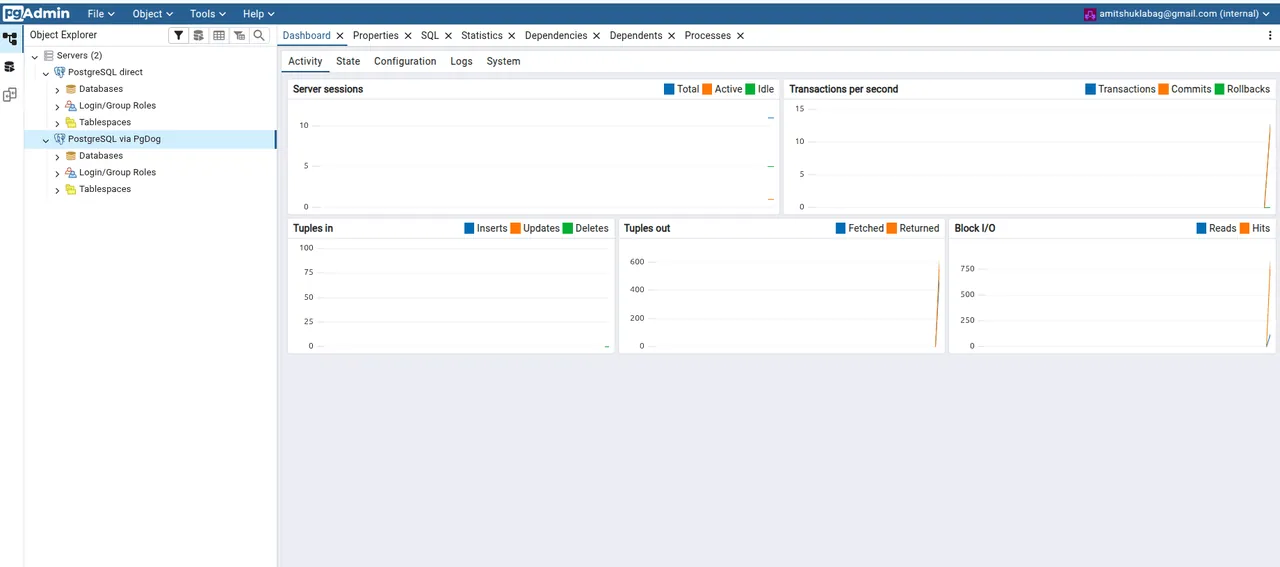This screenshot has height=567, width=1280.
Task: Close the Statistics tab
Action: [x=512, y=36]
